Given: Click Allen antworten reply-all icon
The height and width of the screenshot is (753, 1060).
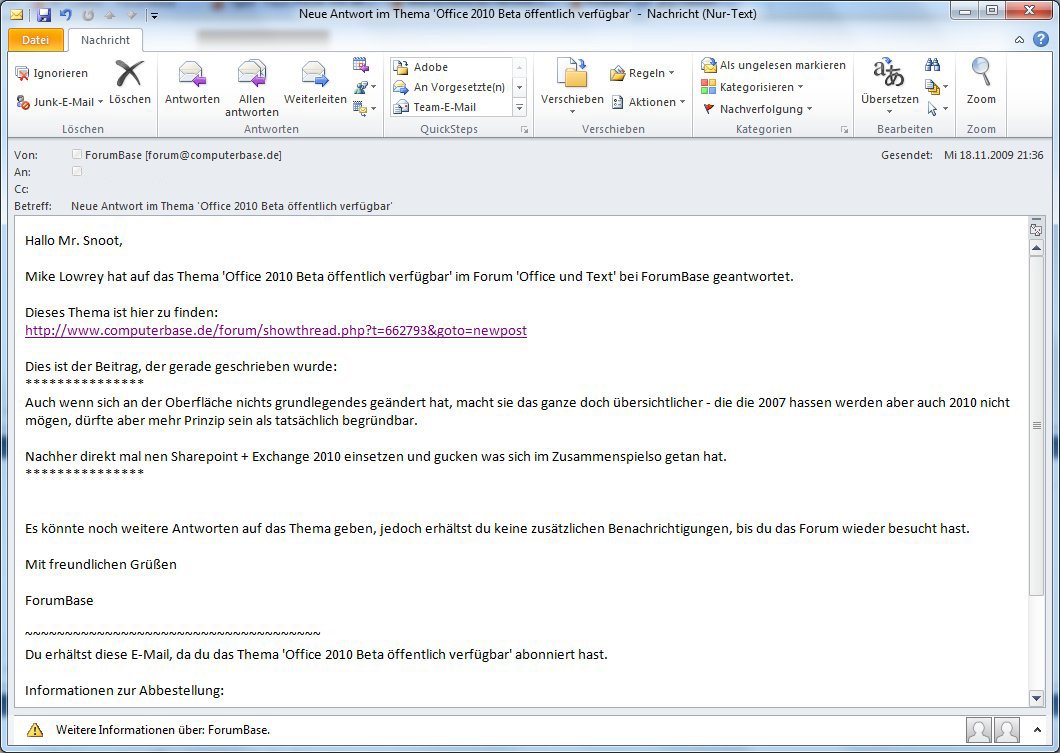Looking at the screenshot, I should click(251, 74).
